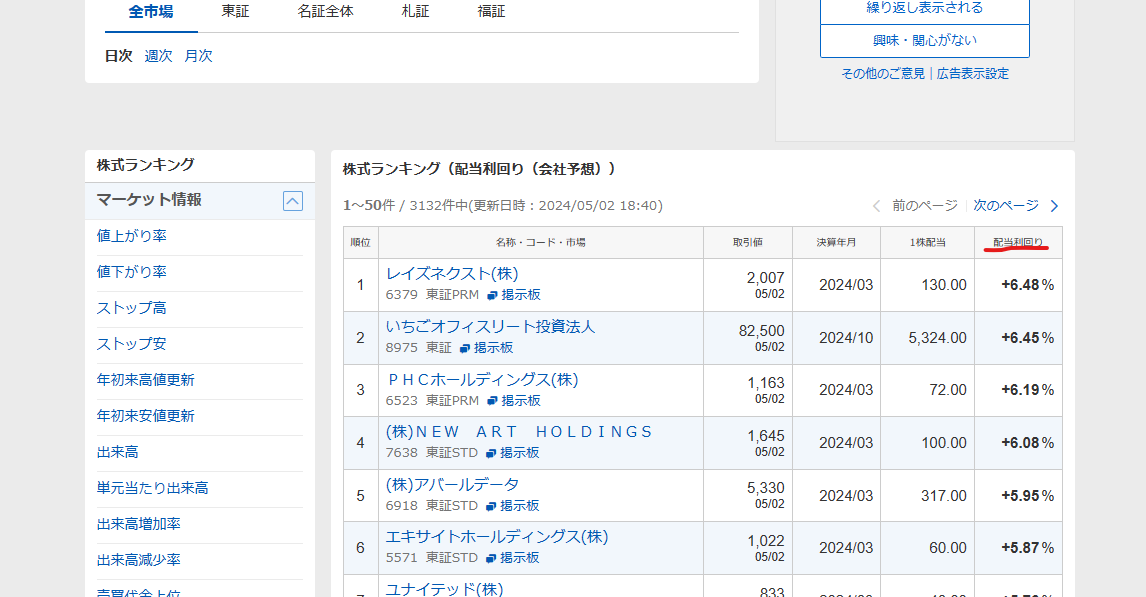Go to next page with 次のページ
The height and width of the screenshot is (597, 1146).
[x=1016, y=206]
